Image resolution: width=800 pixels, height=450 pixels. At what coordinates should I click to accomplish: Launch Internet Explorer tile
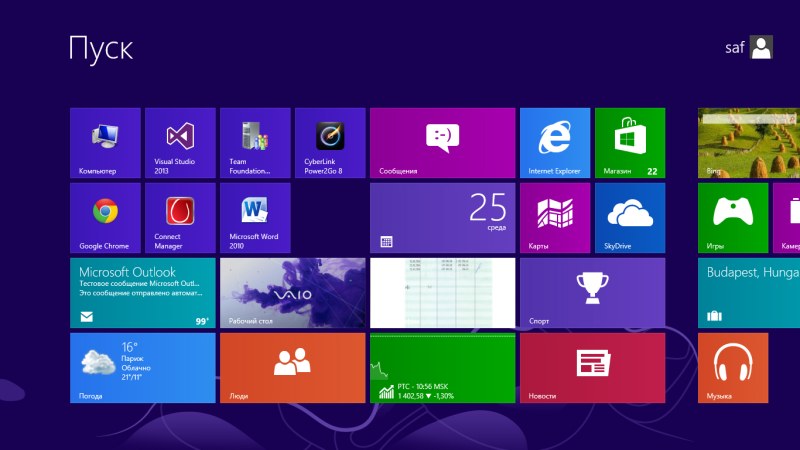pyautogui.click(x=554, y=143)
